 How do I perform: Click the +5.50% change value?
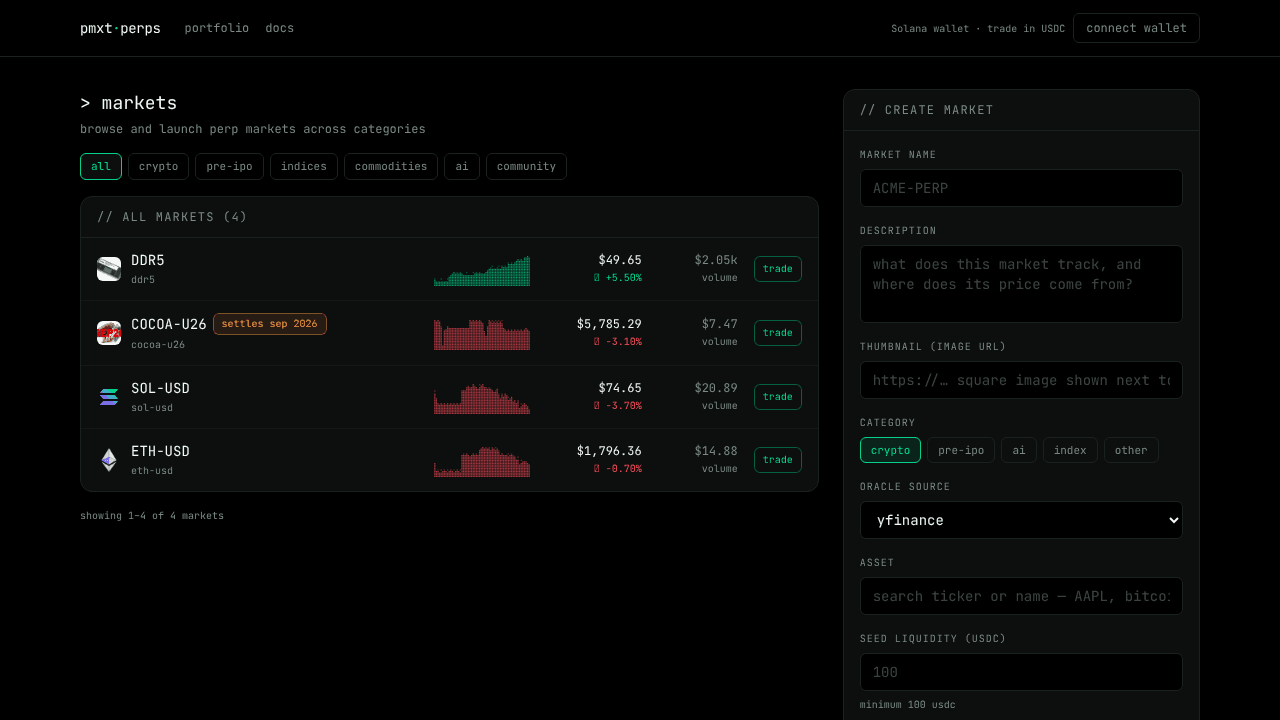pos(618,278)
